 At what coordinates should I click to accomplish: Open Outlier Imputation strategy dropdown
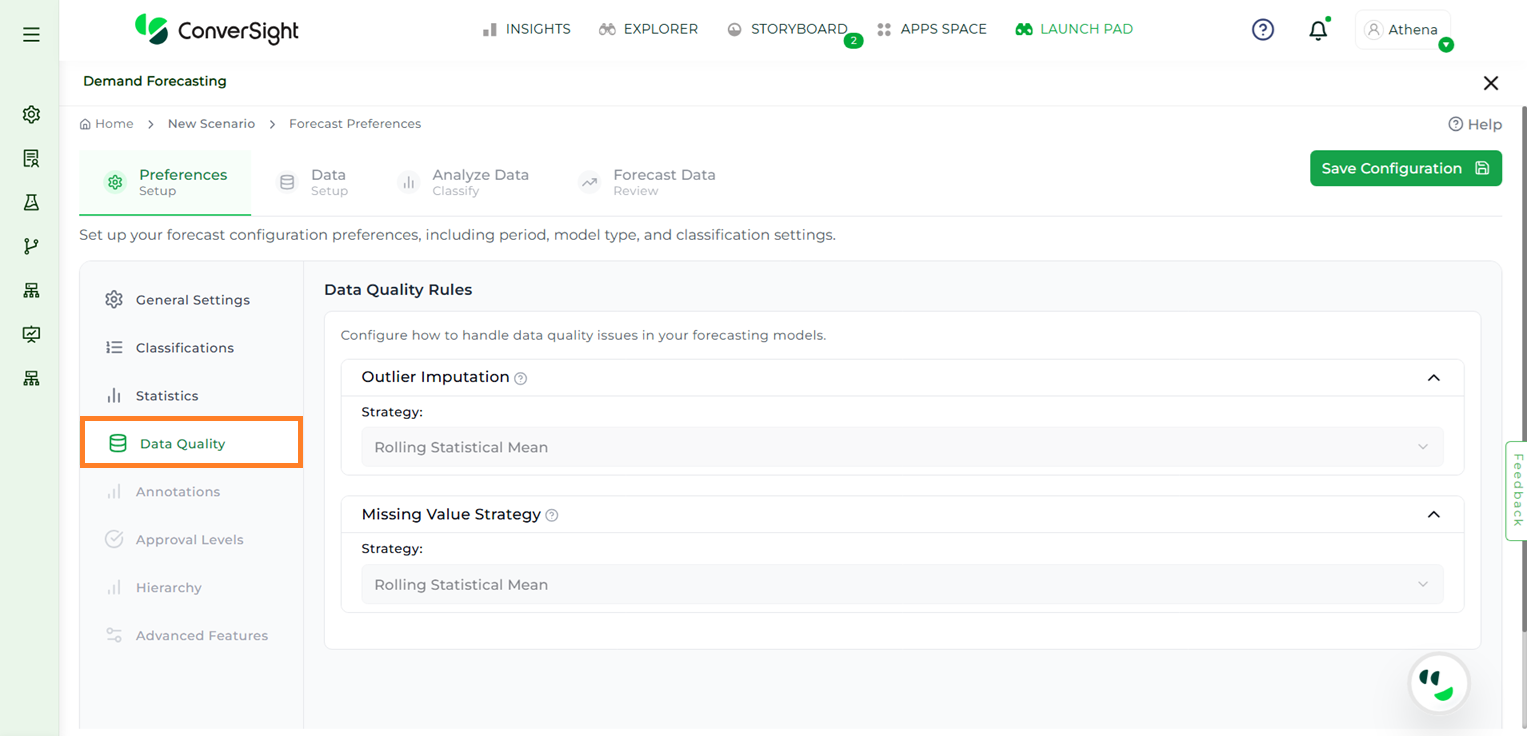point(901,447)
